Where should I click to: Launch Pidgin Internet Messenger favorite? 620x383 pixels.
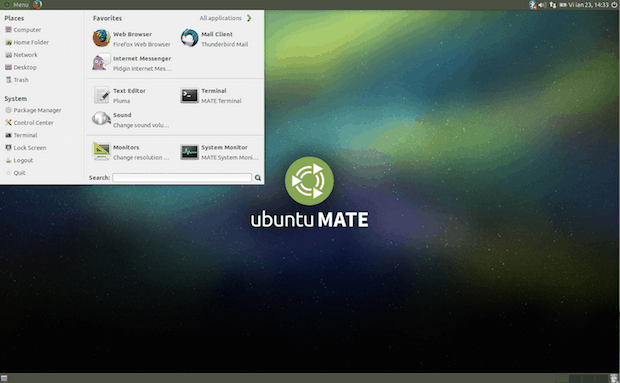click(x=132, y=63)
